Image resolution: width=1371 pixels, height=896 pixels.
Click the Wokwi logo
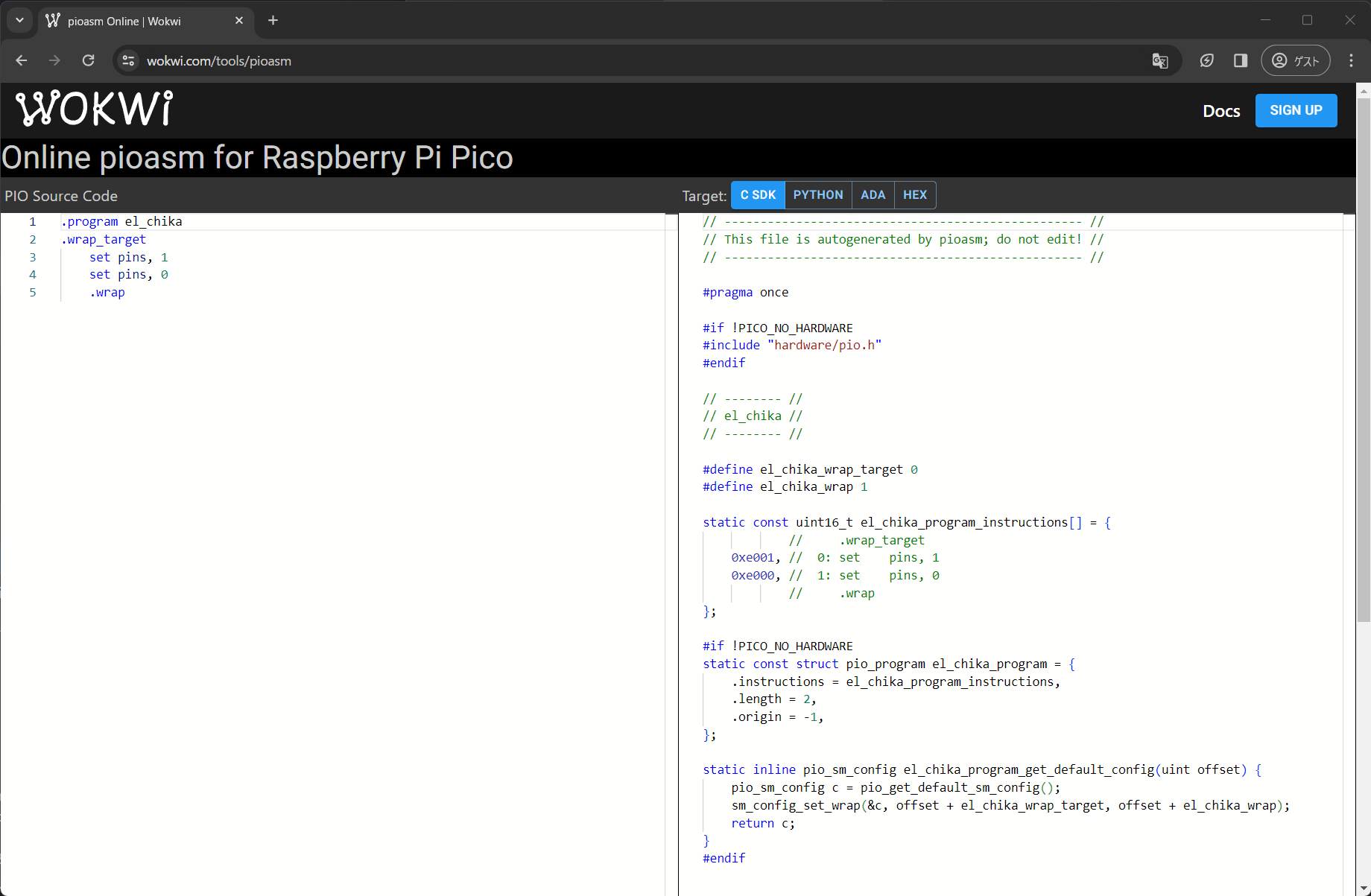click(95, 109)
